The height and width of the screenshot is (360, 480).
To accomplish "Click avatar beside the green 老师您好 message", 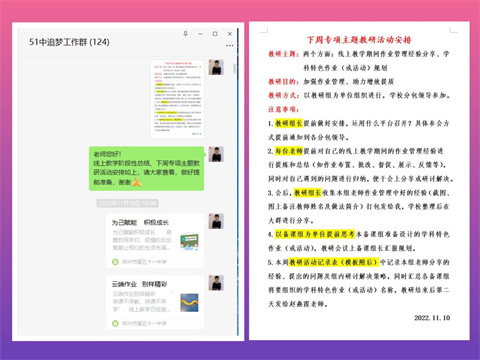I will [x=216, y=154].
